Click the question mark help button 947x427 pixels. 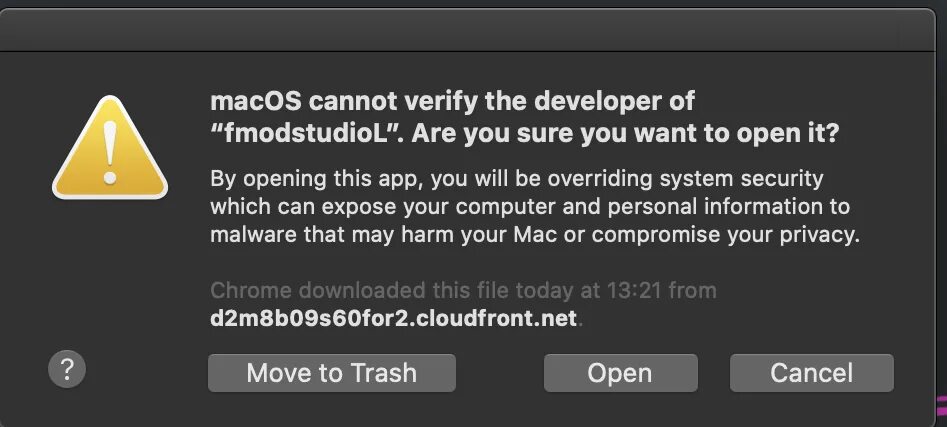tap(67, 369)
